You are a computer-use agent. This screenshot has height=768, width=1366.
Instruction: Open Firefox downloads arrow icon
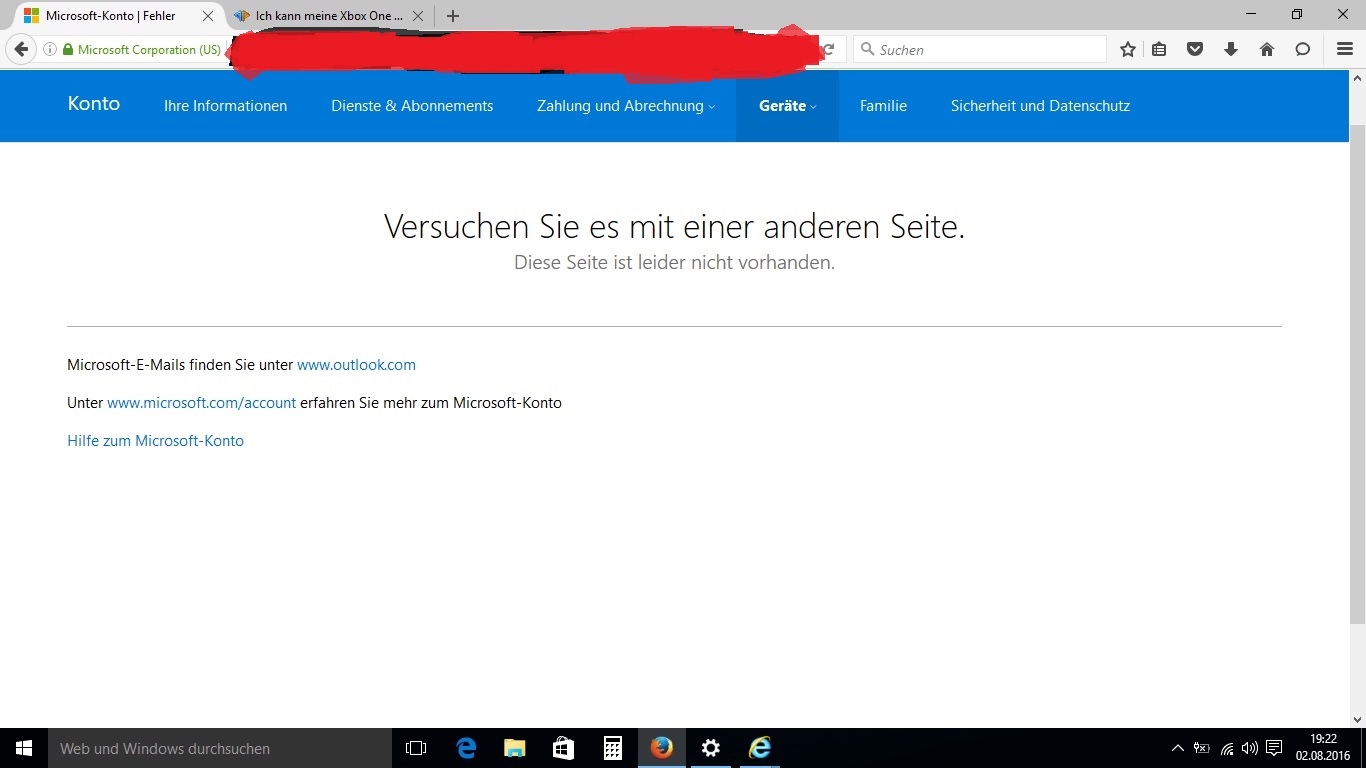(x=1231, y=49)
